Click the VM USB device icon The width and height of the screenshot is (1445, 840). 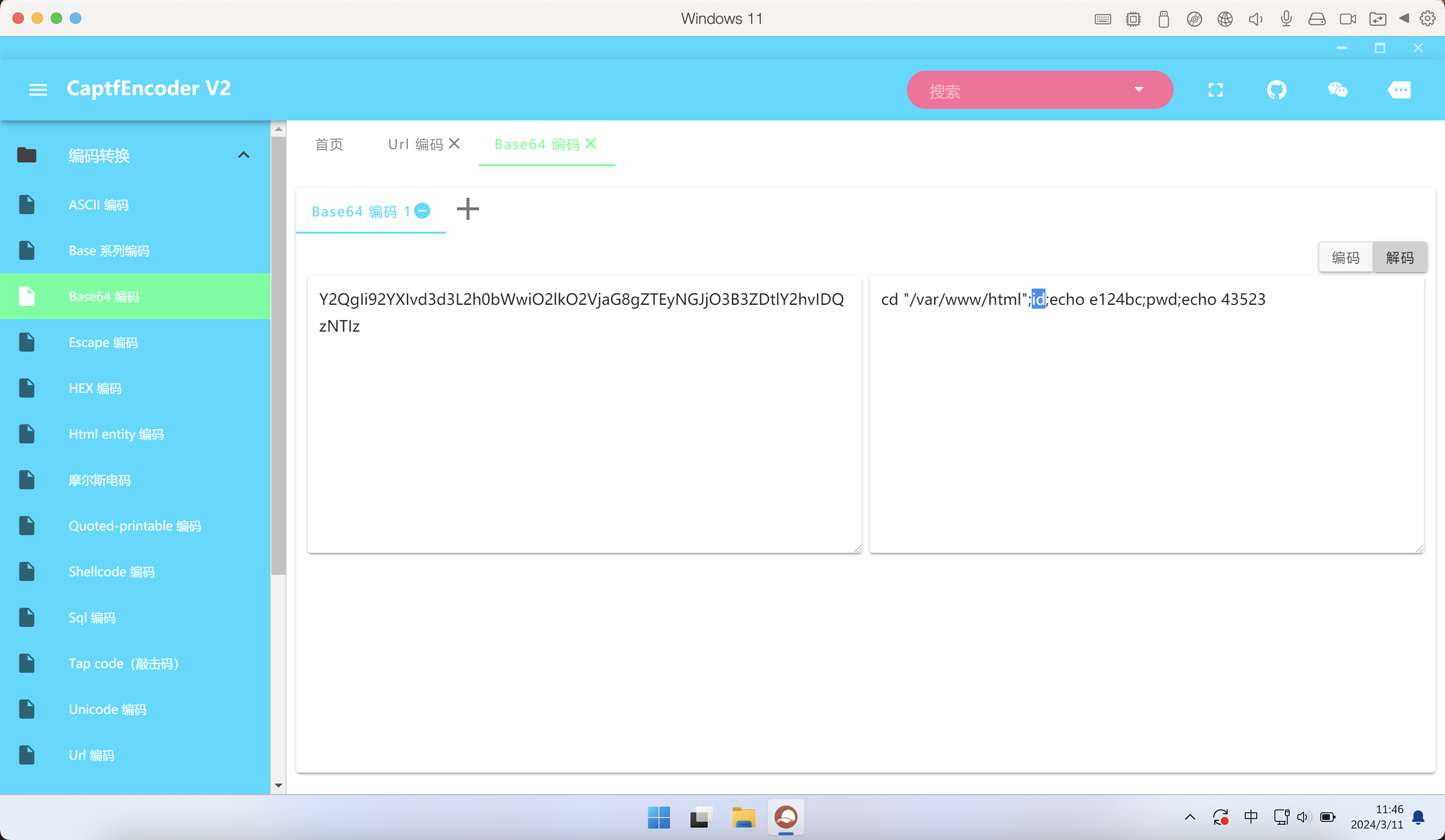1164,19
